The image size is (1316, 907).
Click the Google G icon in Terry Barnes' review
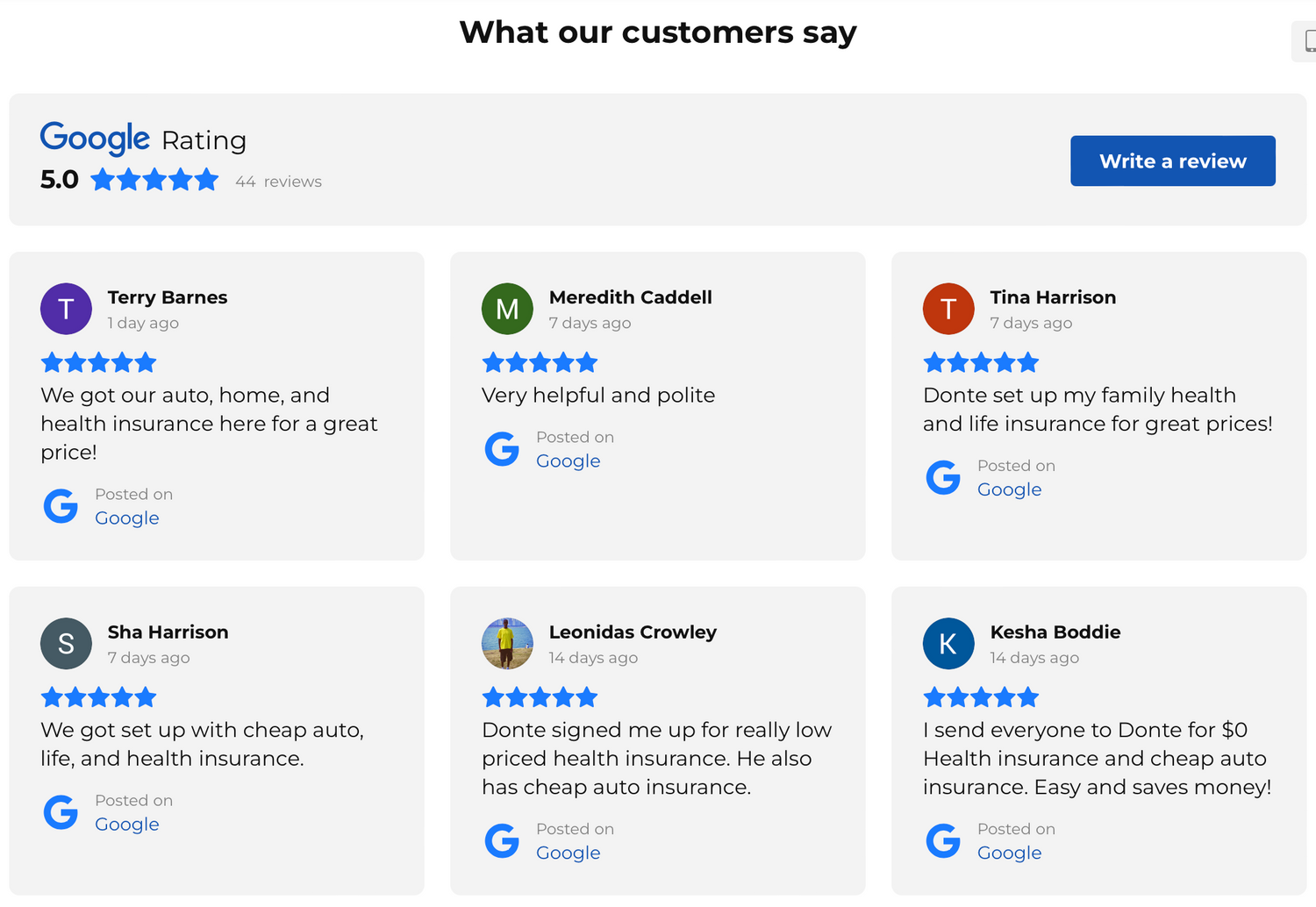(61, 506)
